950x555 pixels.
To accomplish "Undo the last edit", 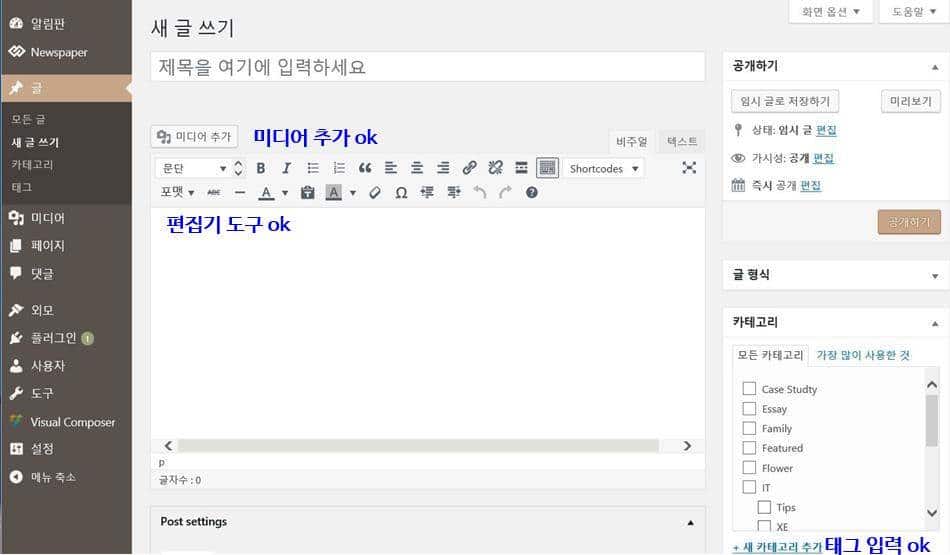I will click(479, 193).
